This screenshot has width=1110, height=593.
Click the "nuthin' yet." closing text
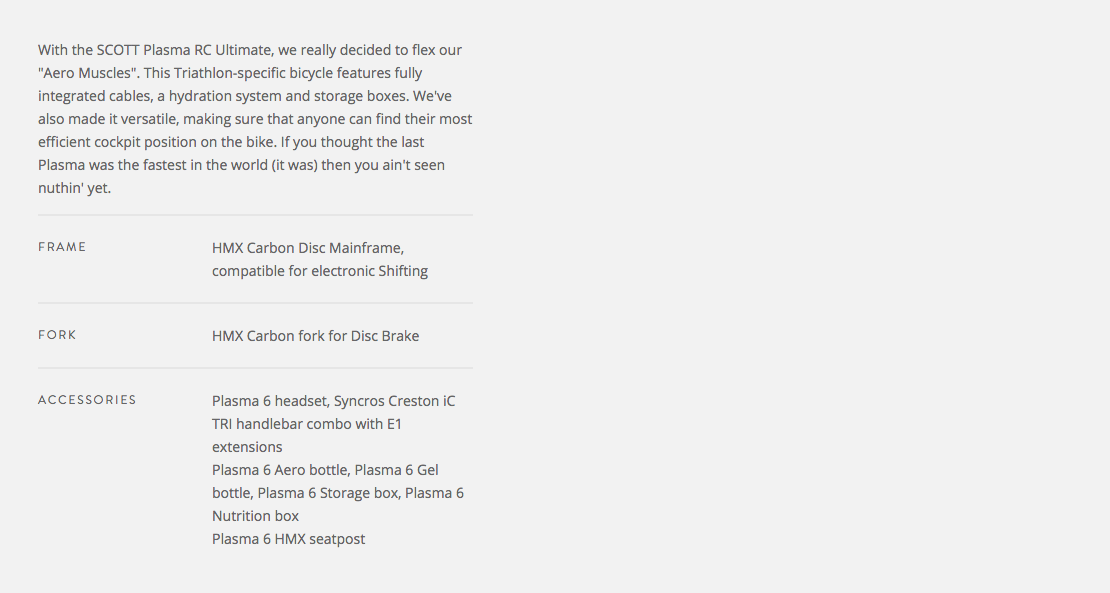pyautogui.click(x=74, y=188)
